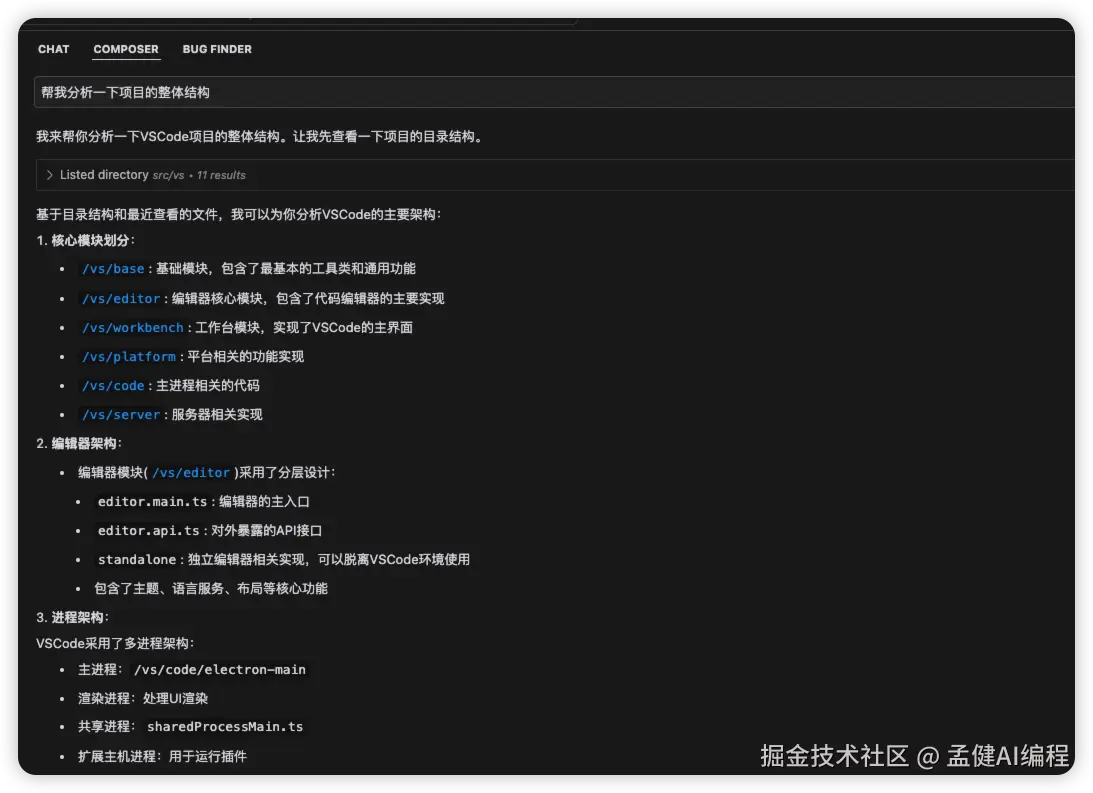
Task: Open the /vs/base path link
Action: (x=114, y=269)
